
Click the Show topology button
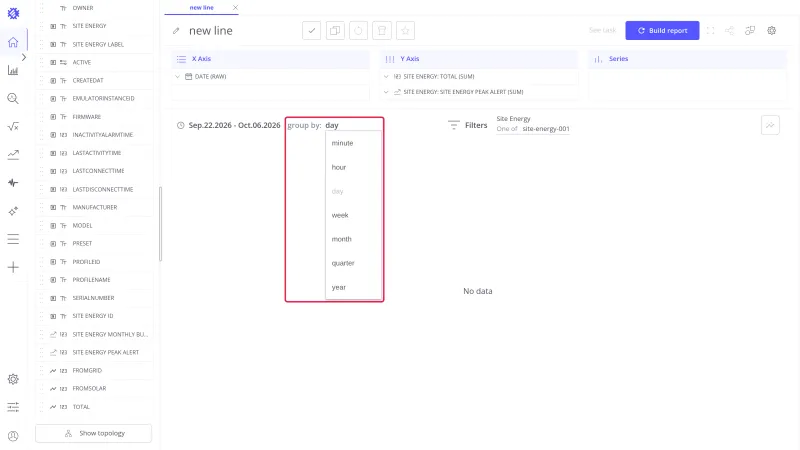point(93,433)
